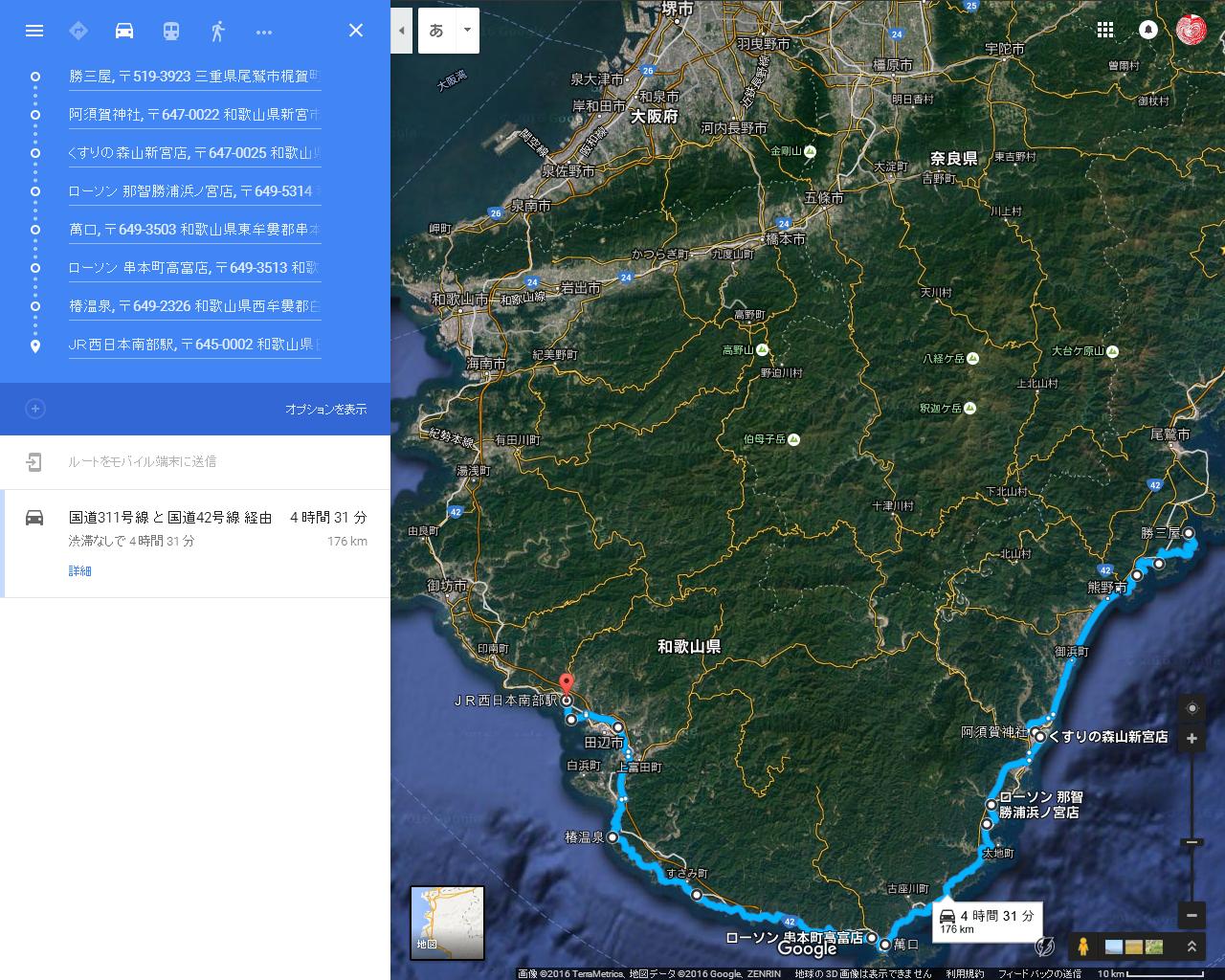Zoom in on the map

pos(1192,739)
